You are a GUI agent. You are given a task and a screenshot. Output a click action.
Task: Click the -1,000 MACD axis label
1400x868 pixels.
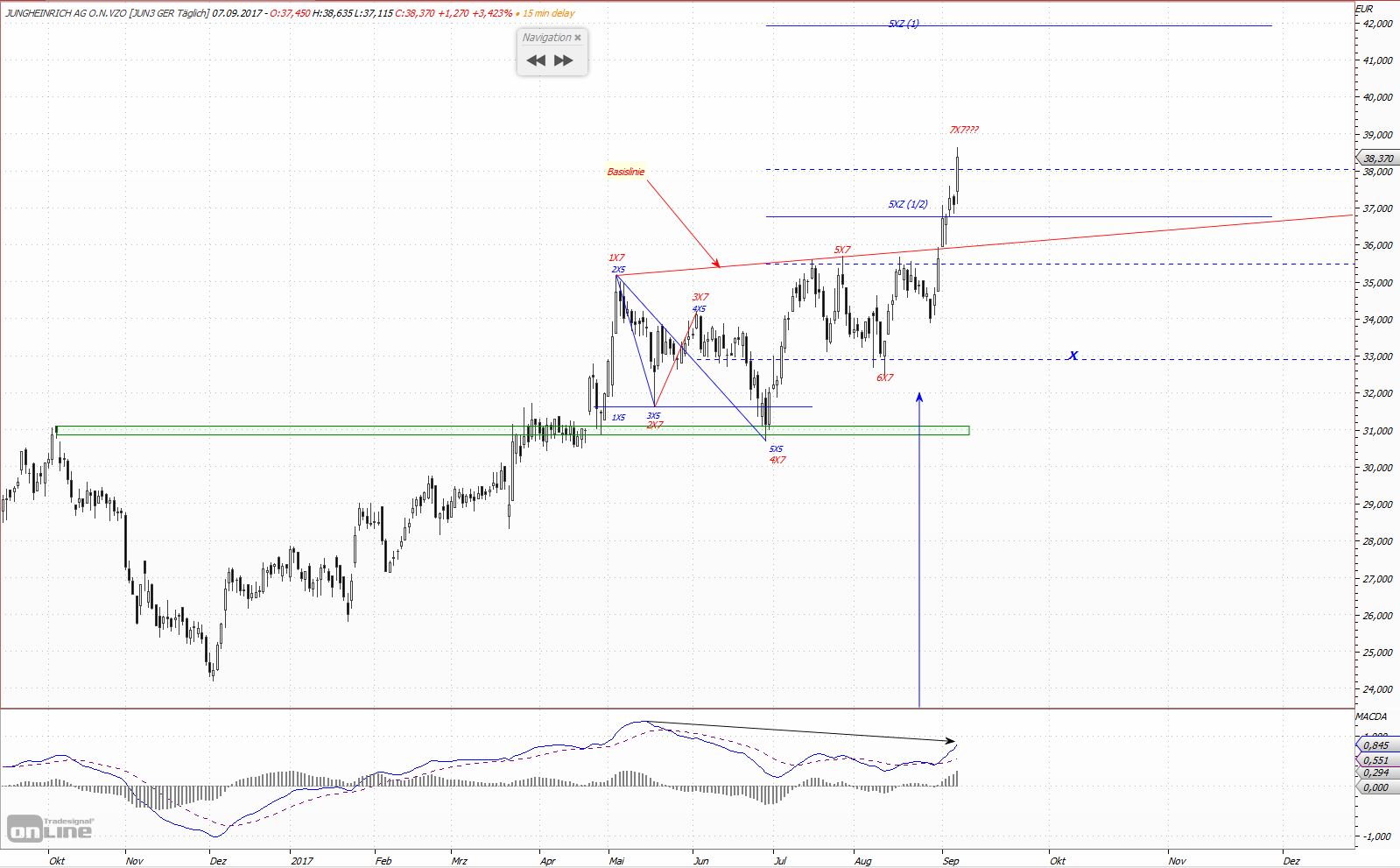[x=1377, y=836]
